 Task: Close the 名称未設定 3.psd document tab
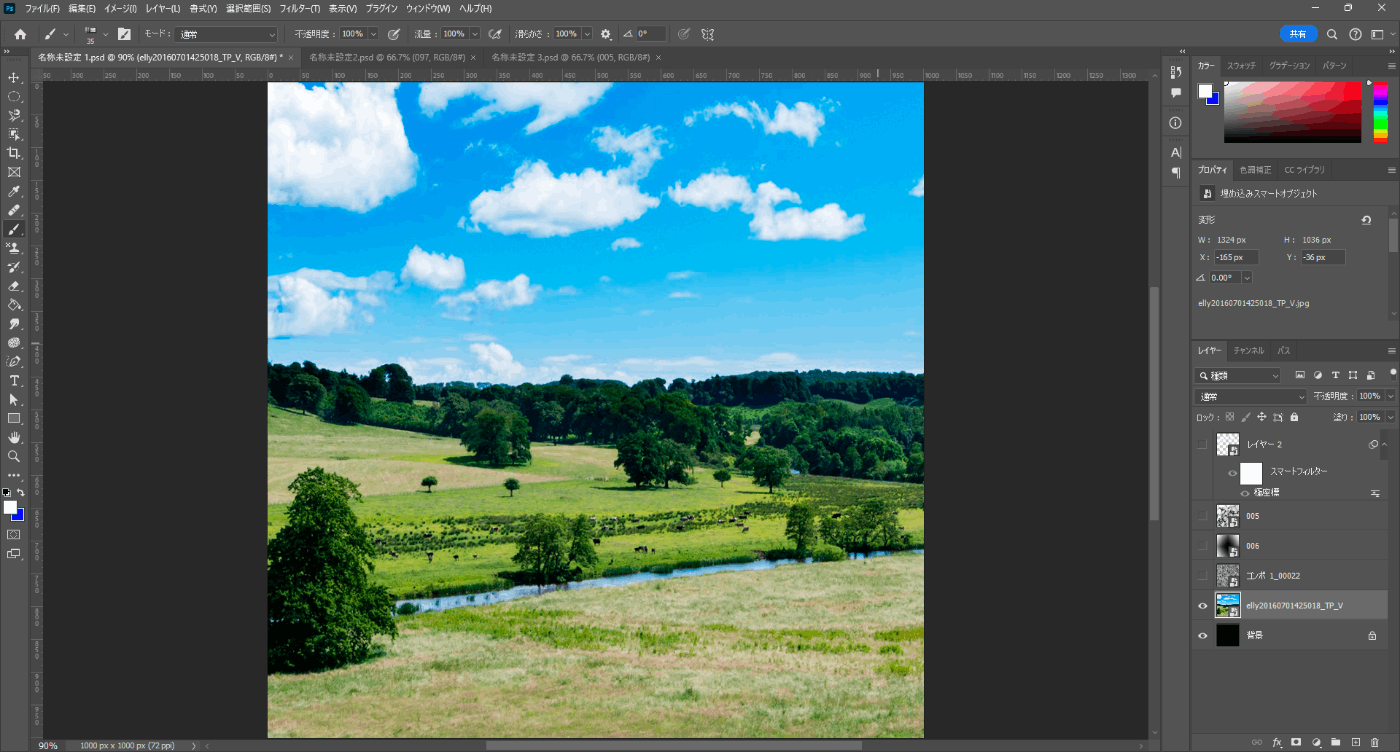(658, 58)
